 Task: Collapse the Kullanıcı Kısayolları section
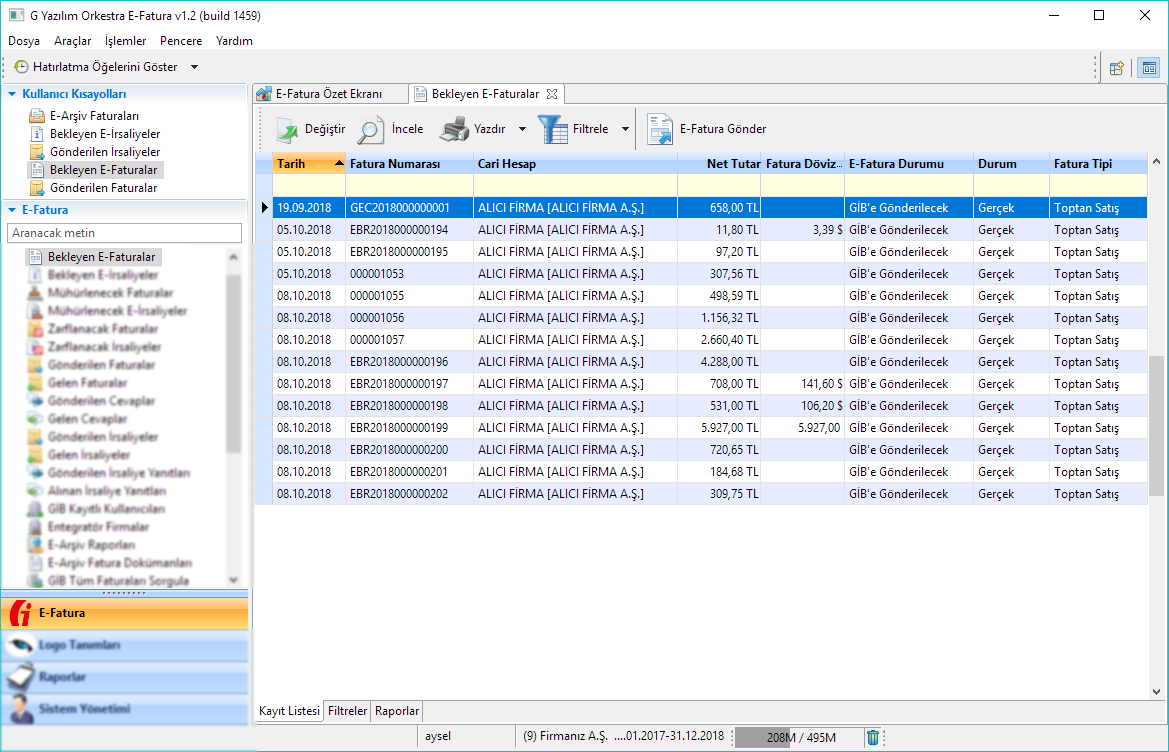[13, 94]
